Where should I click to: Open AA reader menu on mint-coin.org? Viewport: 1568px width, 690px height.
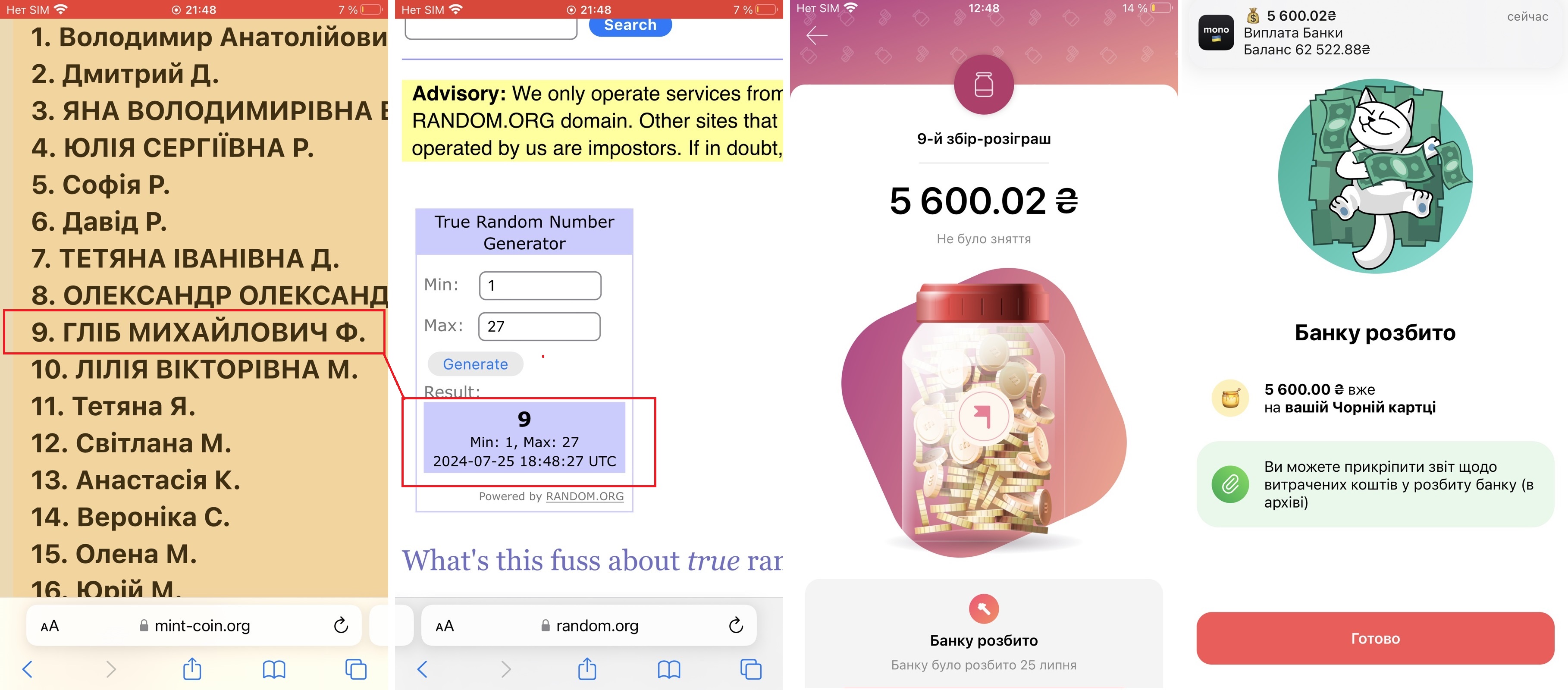pos(50,625)
